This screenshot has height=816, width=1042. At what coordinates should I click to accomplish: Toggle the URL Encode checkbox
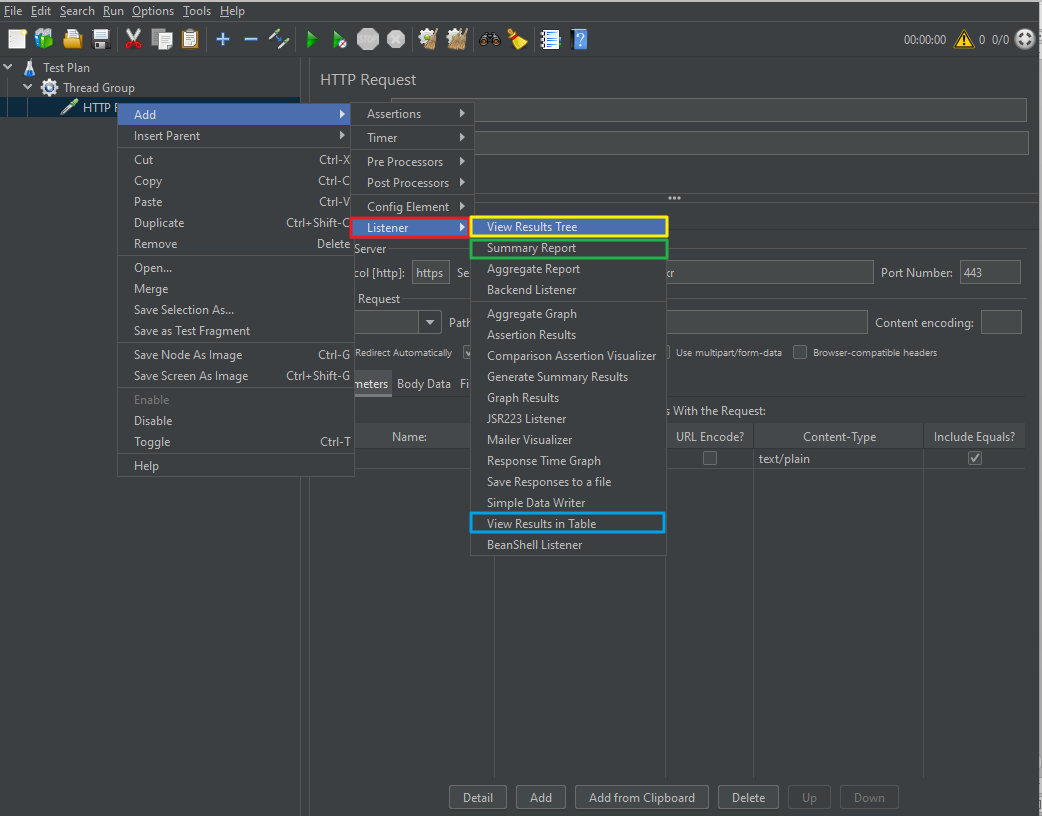(710, 458)
